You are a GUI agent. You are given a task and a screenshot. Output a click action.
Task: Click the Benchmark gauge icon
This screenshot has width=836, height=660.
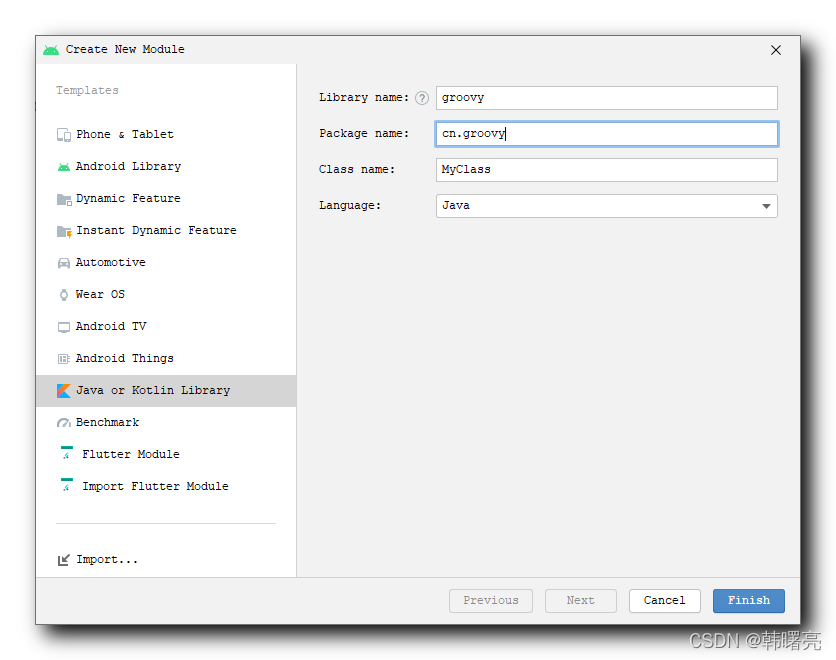coord(64,423)
